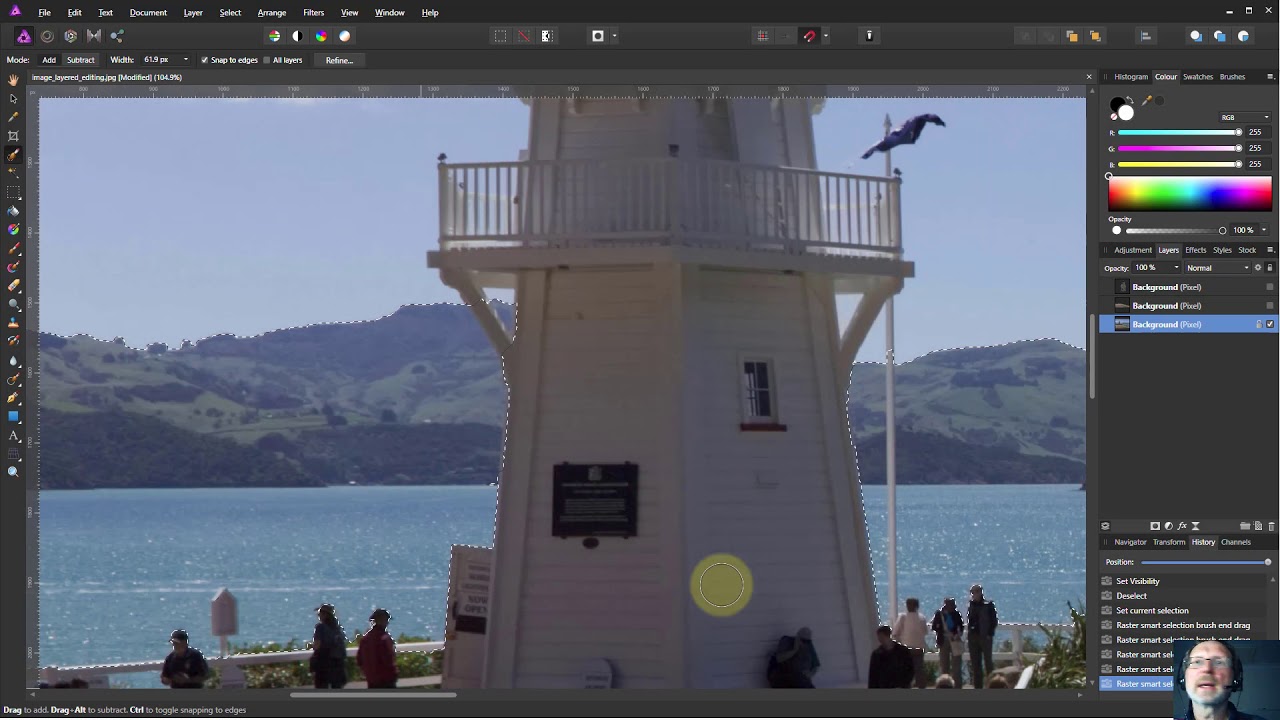Enable the All layers checkbox
1280x720 pixels.
[x=266, y=60]
